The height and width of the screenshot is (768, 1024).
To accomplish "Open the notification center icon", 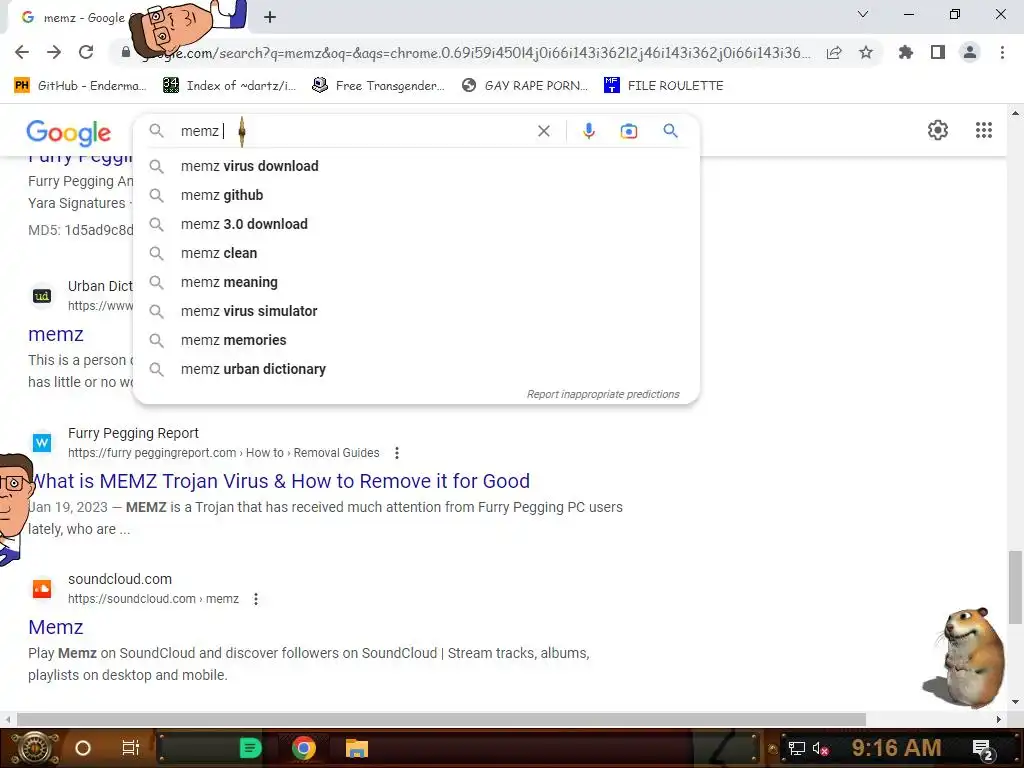I will 984,750.
